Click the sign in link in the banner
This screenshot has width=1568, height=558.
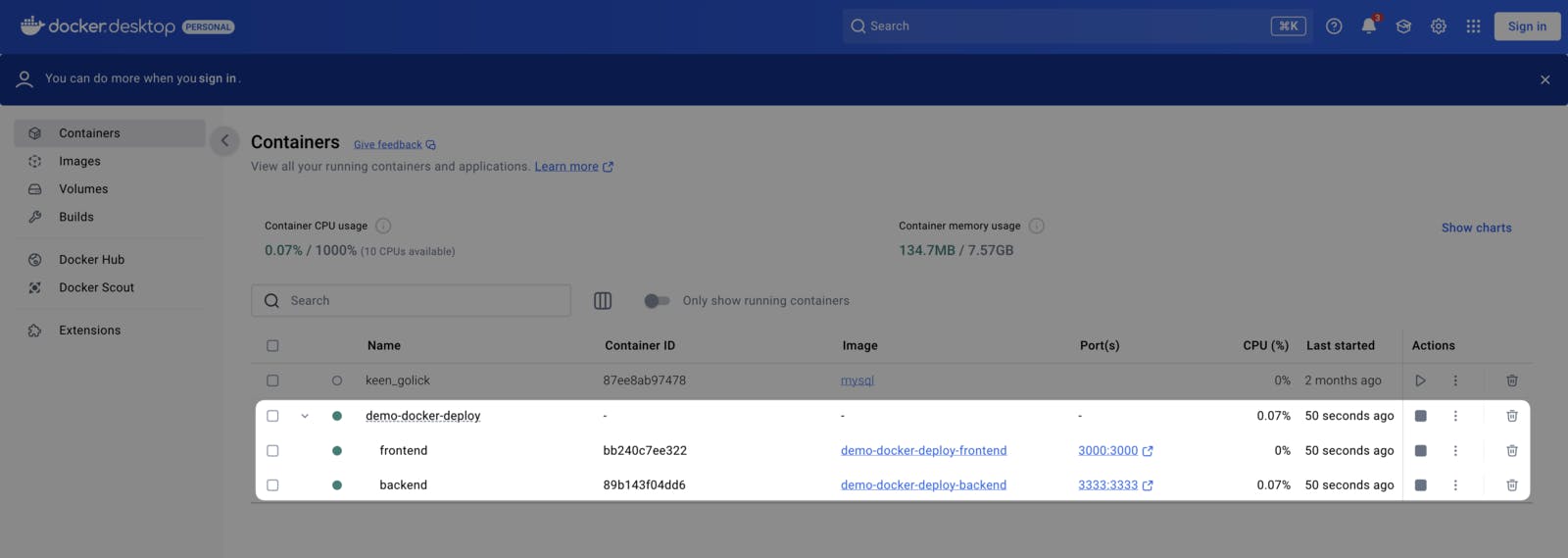click(218, 78)
